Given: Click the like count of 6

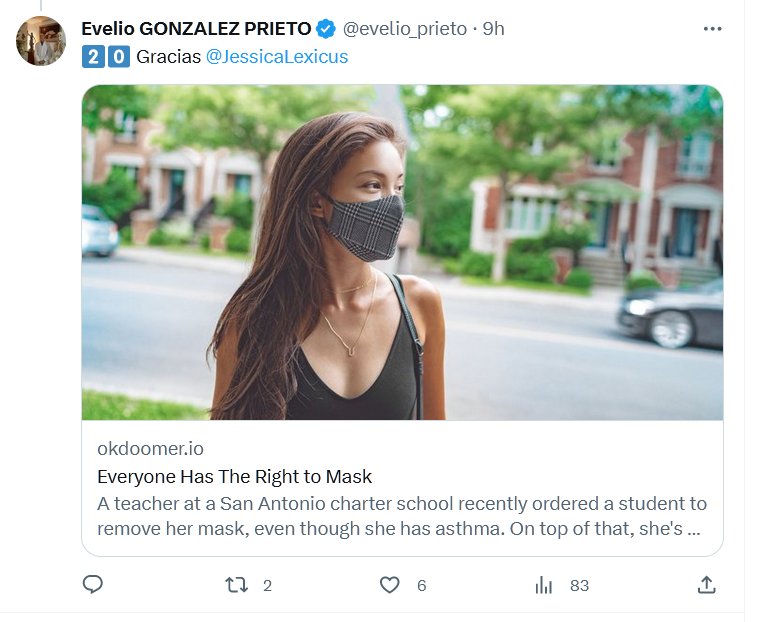Looking at the screenshot, I should [x=421, y=586].
